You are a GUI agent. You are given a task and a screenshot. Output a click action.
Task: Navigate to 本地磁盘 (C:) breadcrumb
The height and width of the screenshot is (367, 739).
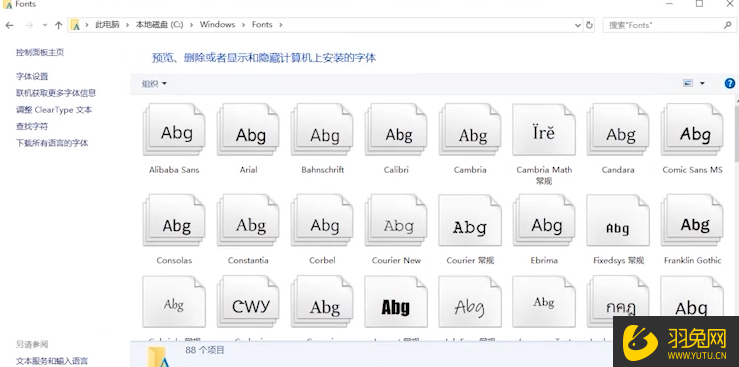pyautogui.click(x=159, y=25)
